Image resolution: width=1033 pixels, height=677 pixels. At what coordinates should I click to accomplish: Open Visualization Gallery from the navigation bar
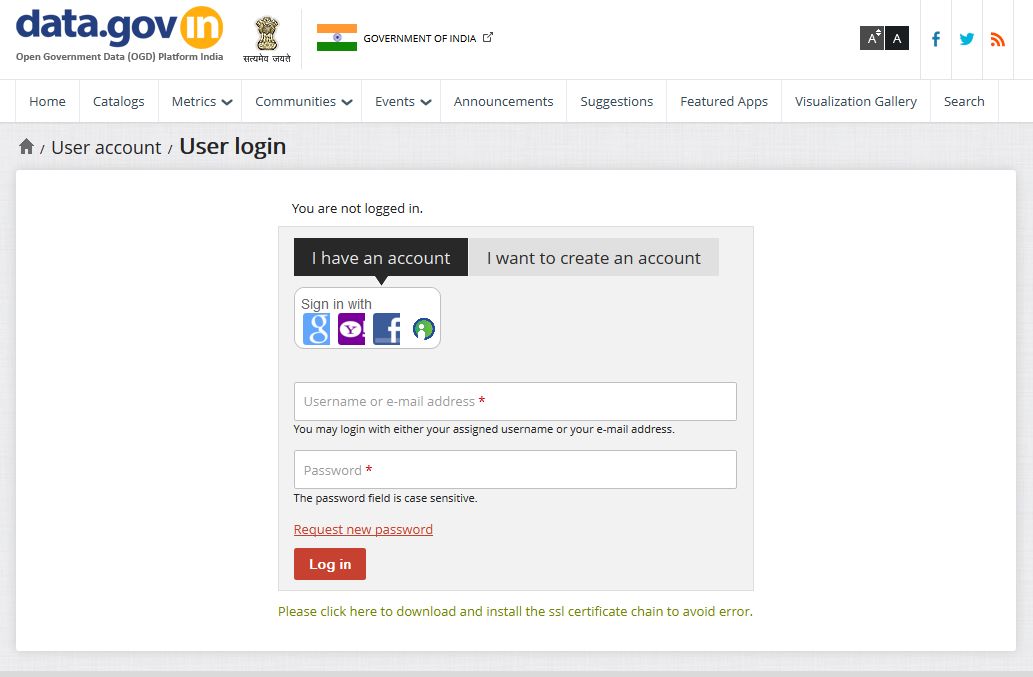tap(856, 101)
